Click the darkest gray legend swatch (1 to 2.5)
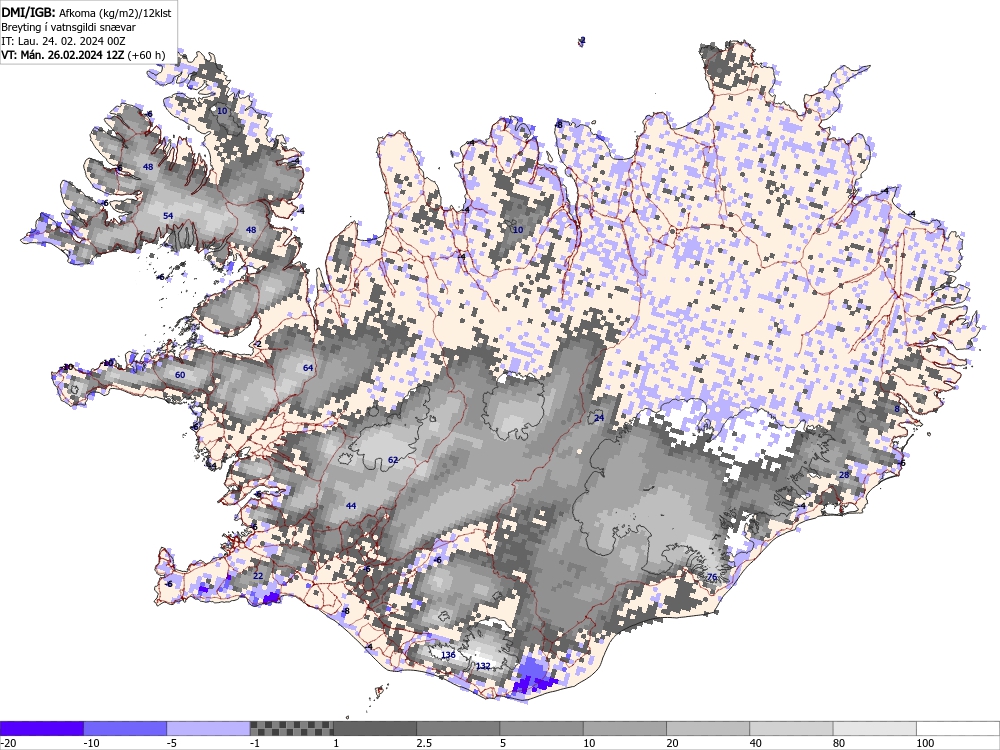 (x=375, y=728)
